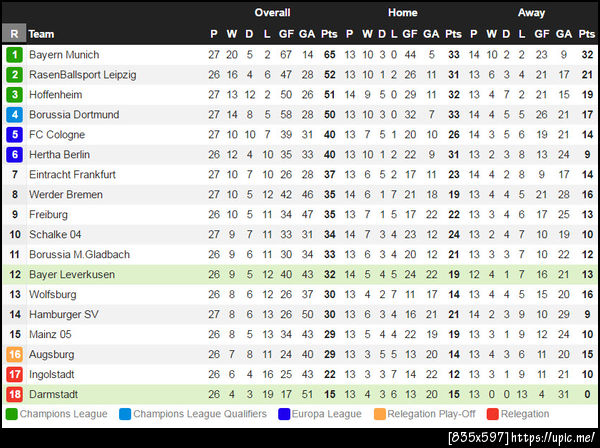Click the red rank 17 badge for Ingolstadt
Viewport: 600px width, 448px height.
click(x=14, y=375)
